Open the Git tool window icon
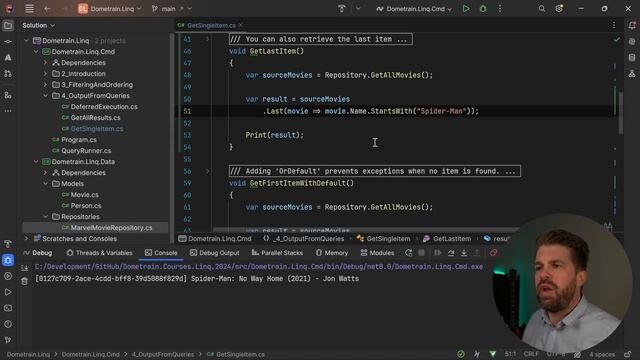 click(8, 340)
